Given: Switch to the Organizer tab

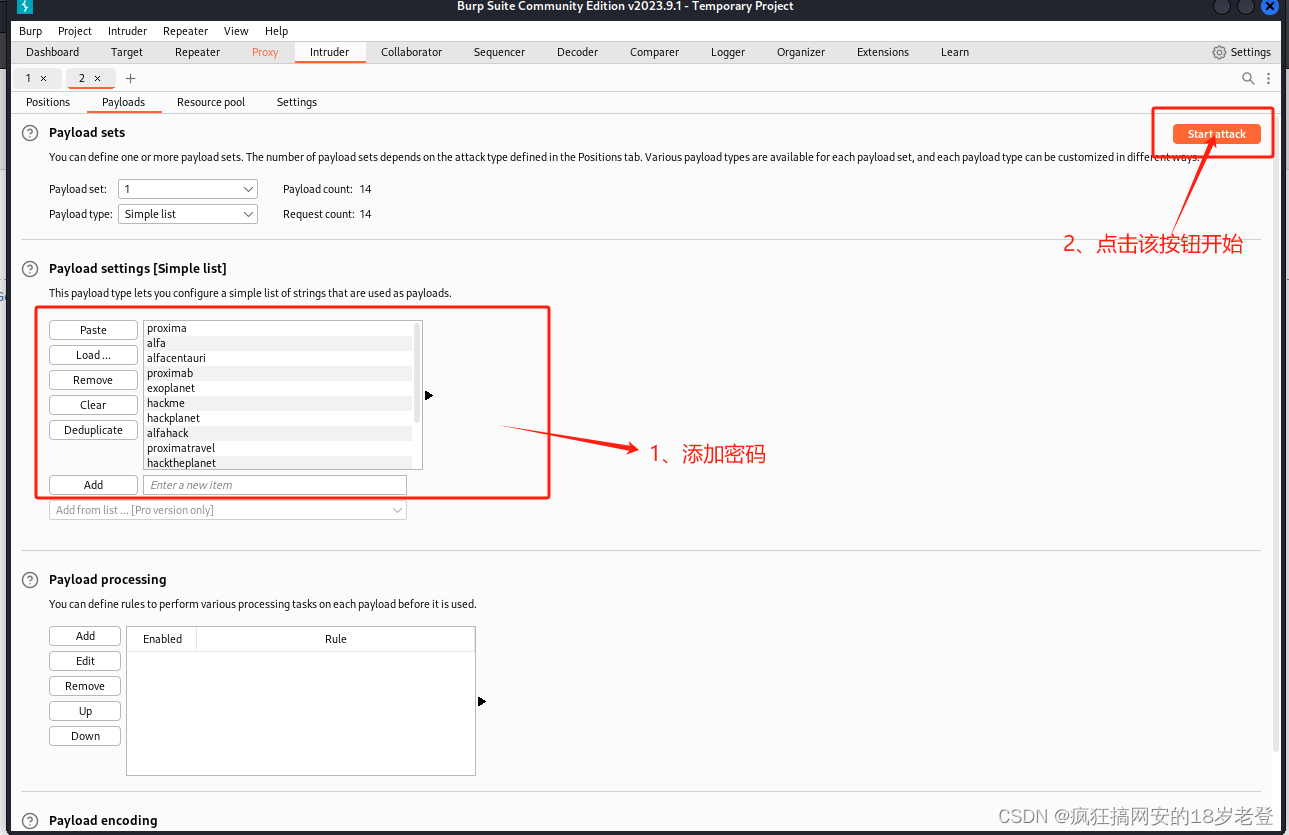Looking at the screenshot, I should [801, 52].
